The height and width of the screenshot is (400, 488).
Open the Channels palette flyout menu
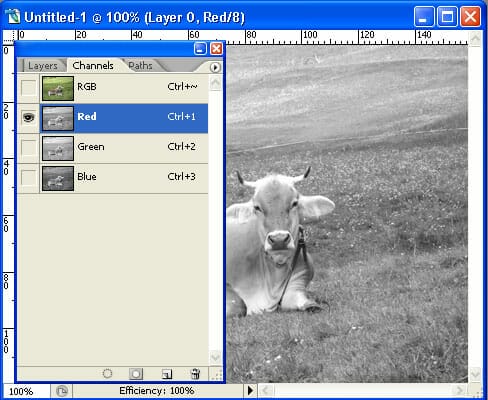[x=215, y=68]
